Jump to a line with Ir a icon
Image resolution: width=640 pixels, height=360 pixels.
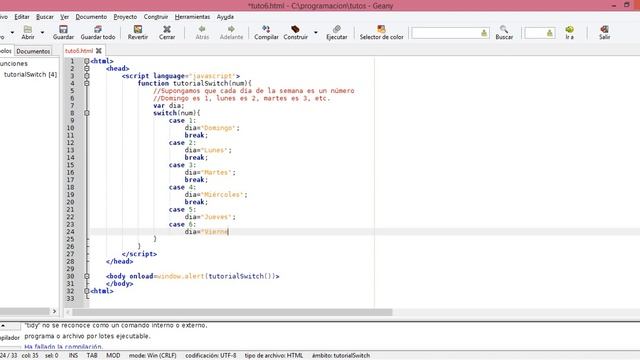[569, 32]
